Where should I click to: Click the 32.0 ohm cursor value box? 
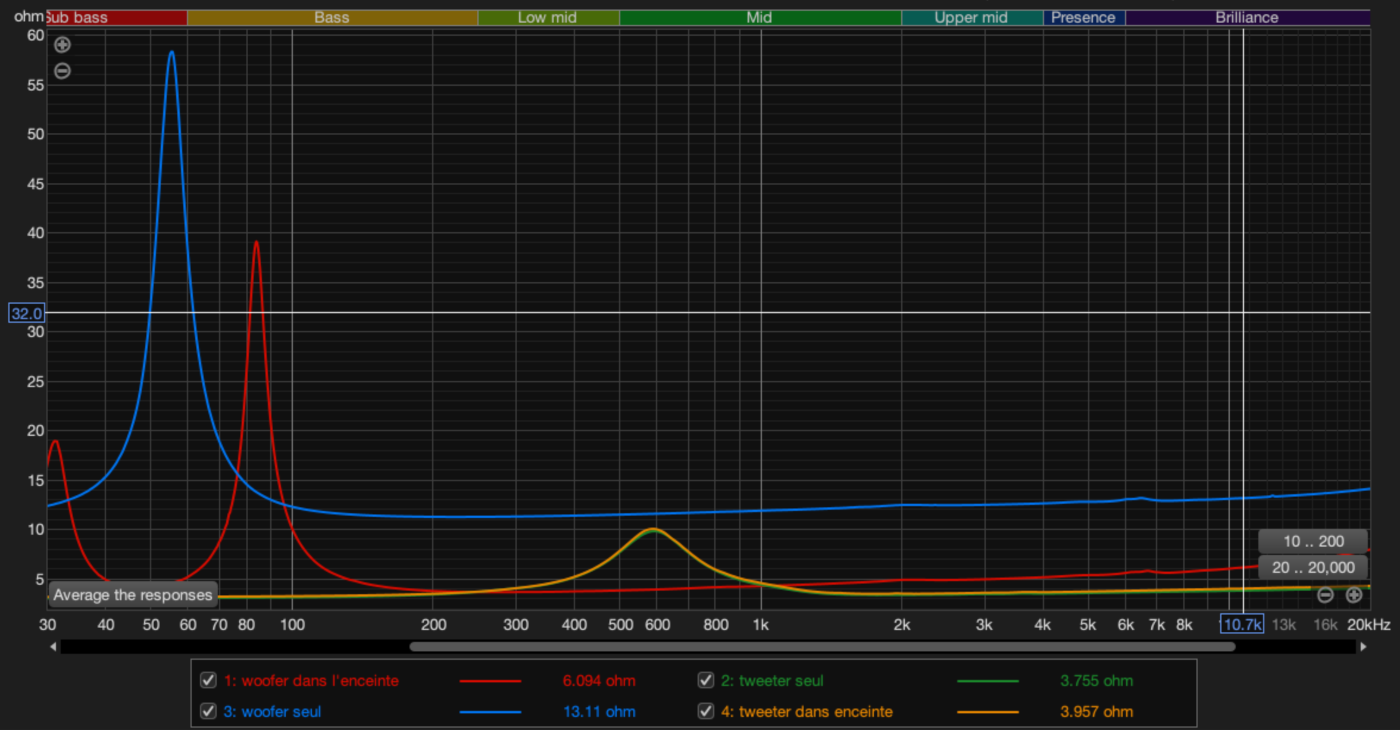pyautogui.click(x=26, y=313)
